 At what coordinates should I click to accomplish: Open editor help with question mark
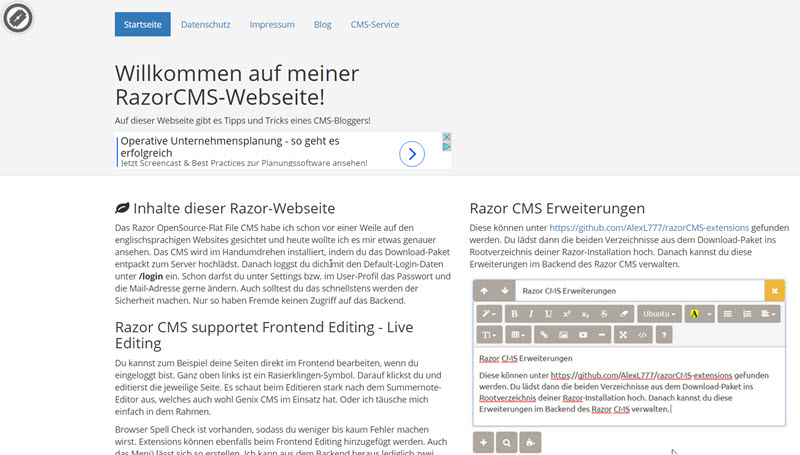(664, 335)
